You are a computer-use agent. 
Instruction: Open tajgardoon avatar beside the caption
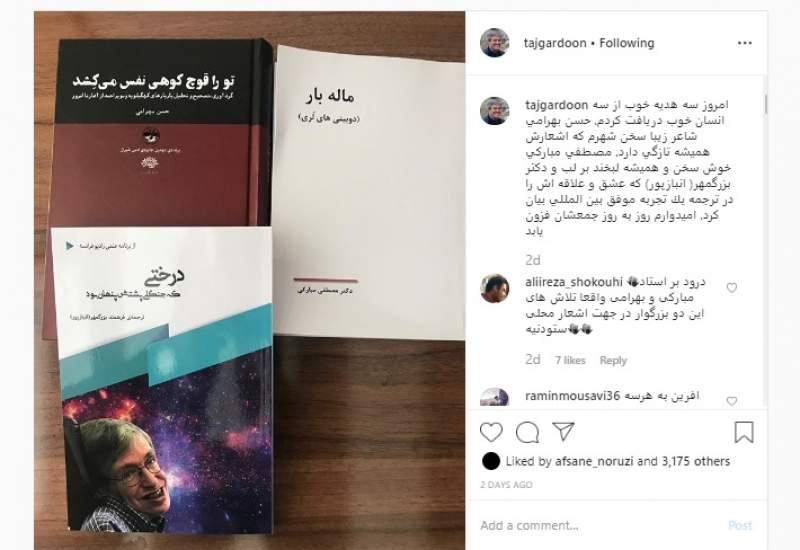494,110
